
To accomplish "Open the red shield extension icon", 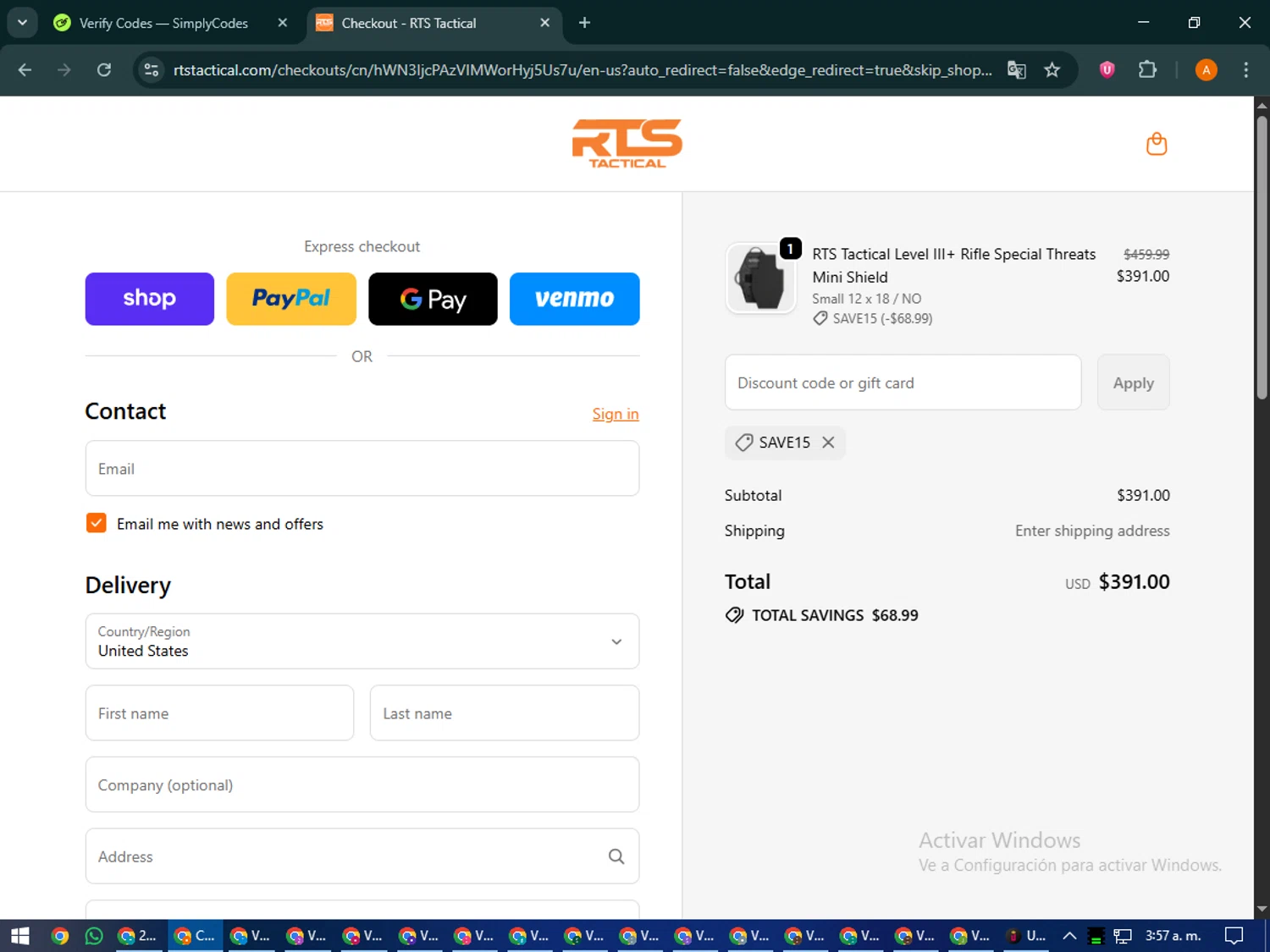I will [1107, 69].
